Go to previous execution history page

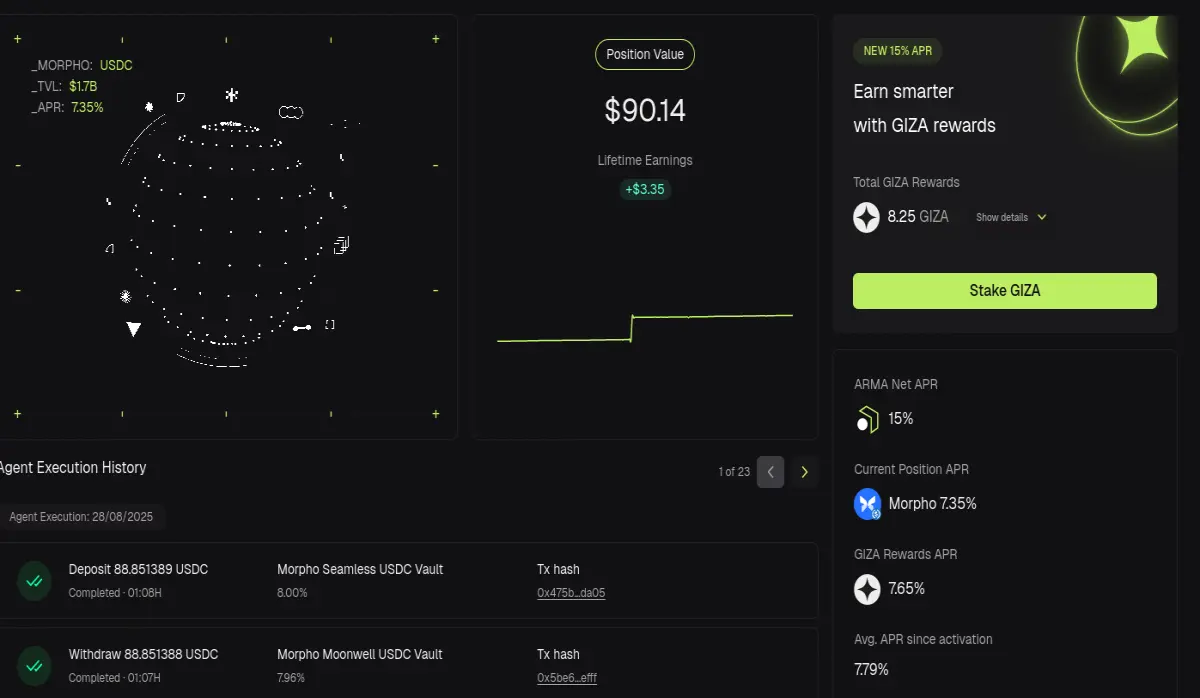(770, 472)
